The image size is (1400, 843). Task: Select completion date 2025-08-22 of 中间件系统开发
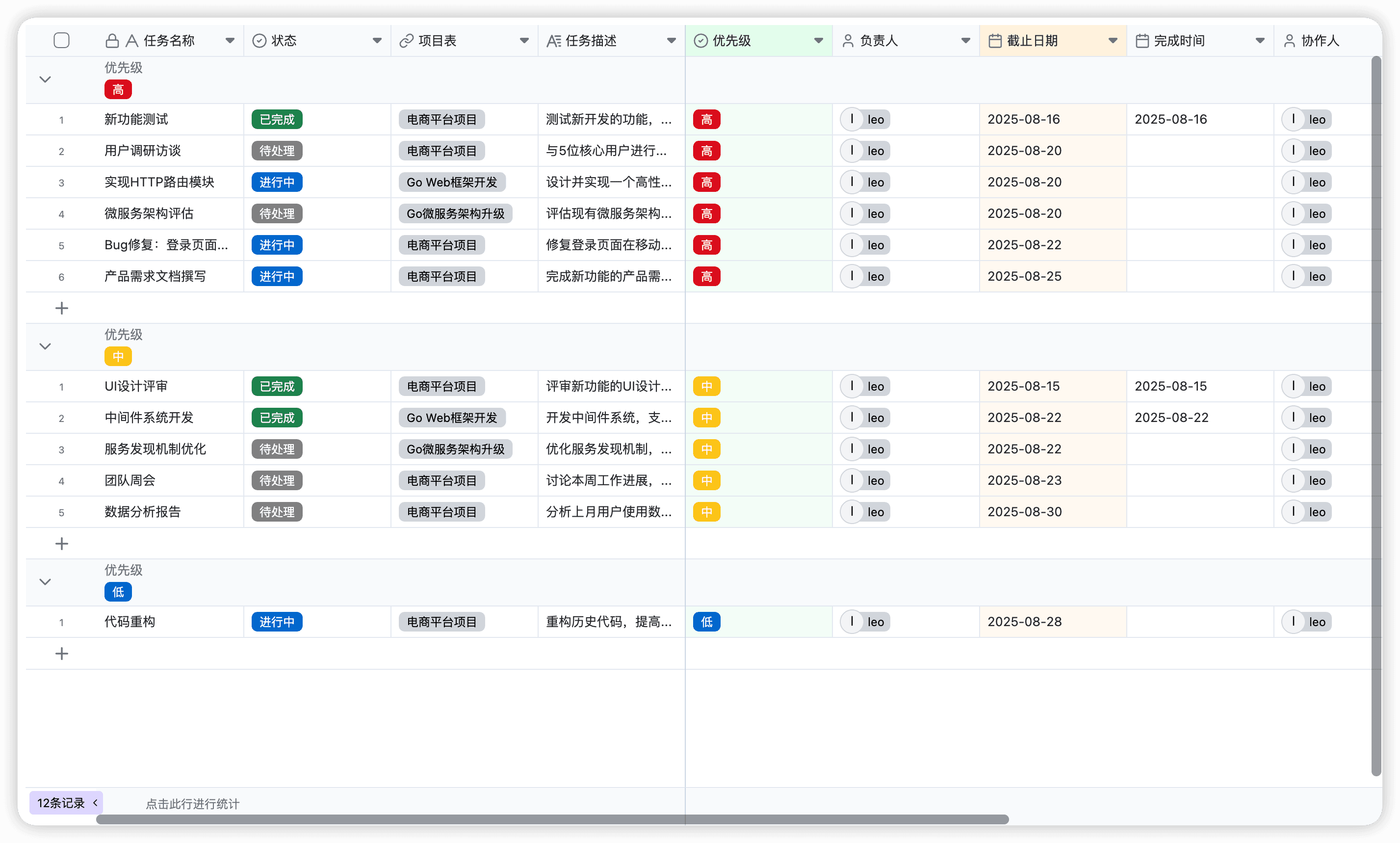(x=1199, y=418)
